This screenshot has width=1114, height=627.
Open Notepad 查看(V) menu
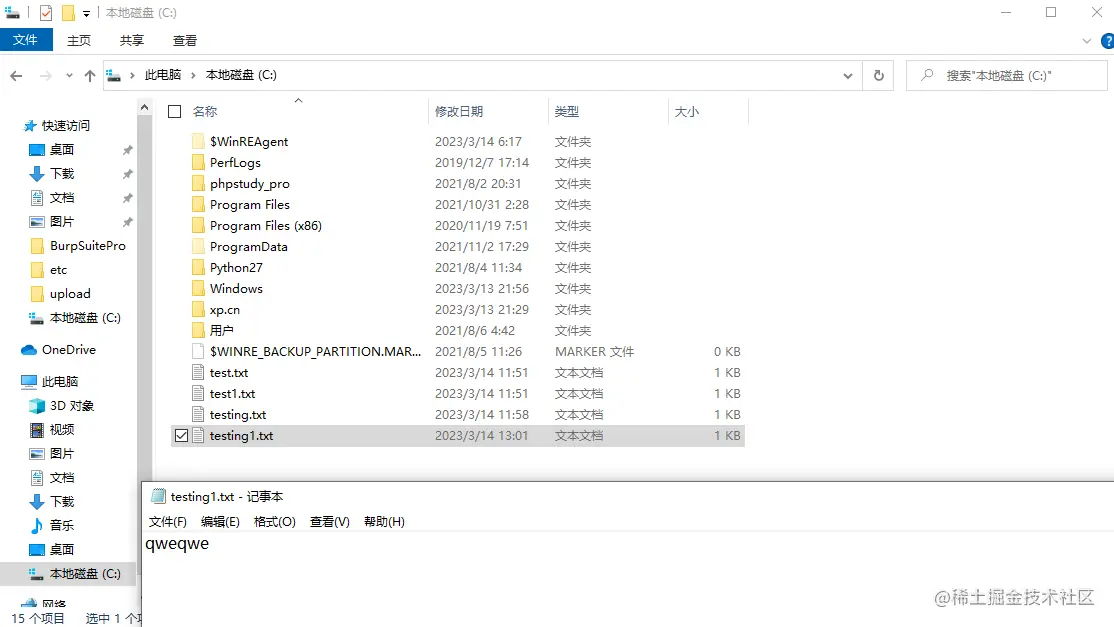click(x=330, y=522)
